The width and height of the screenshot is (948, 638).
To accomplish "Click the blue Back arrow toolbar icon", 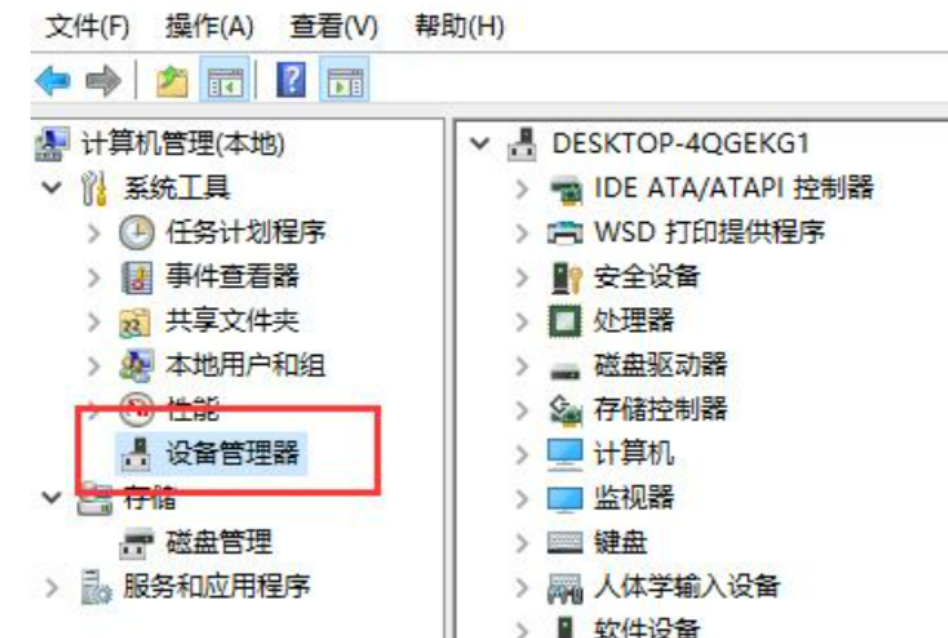I will click(53, 81).
